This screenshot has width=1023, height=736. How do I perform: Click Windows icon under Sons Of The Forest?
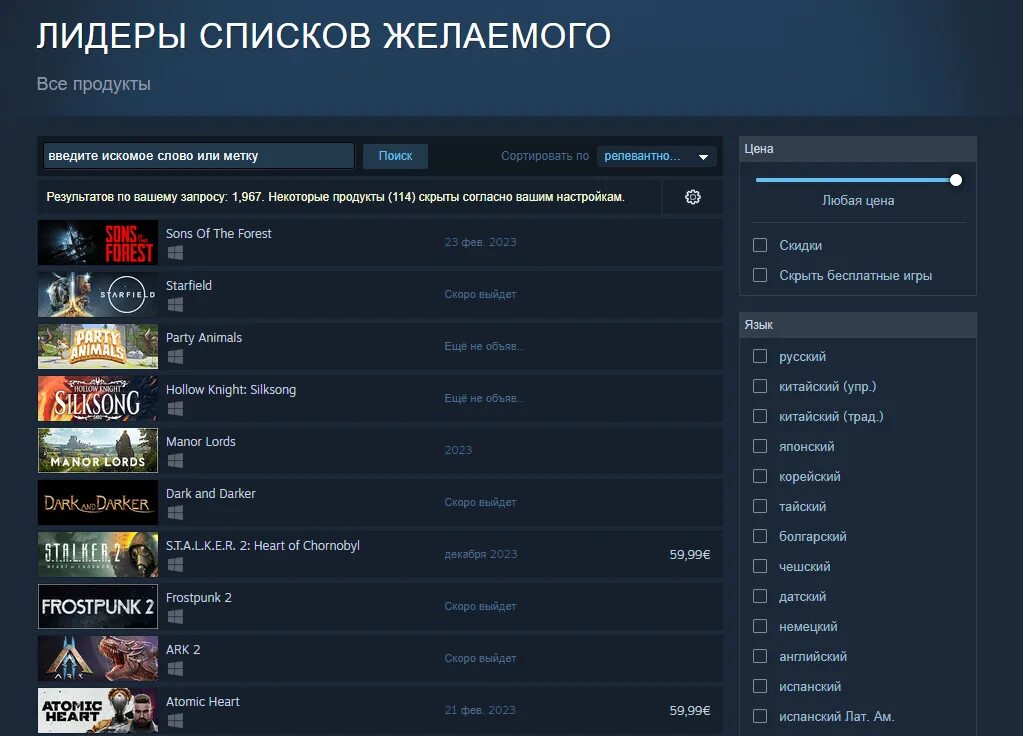[175, 253]
